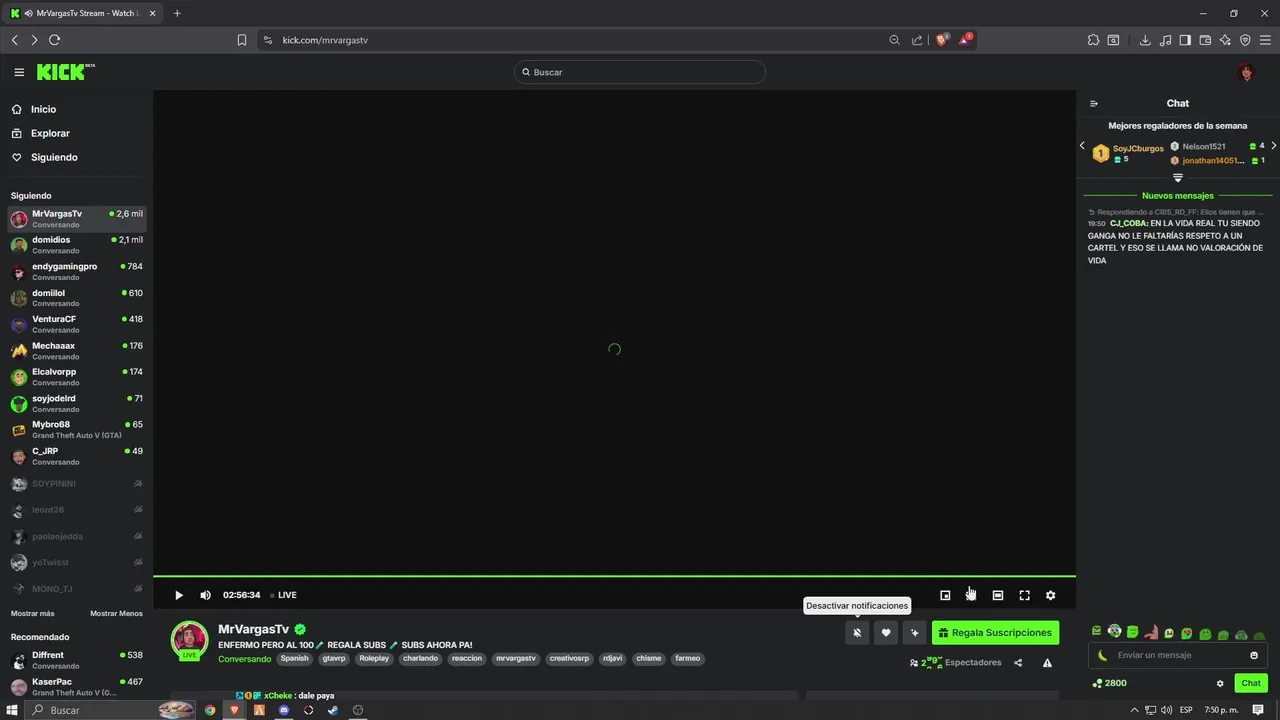
Task: Click Regala Suscripciones button
Action: click(995, 632)
